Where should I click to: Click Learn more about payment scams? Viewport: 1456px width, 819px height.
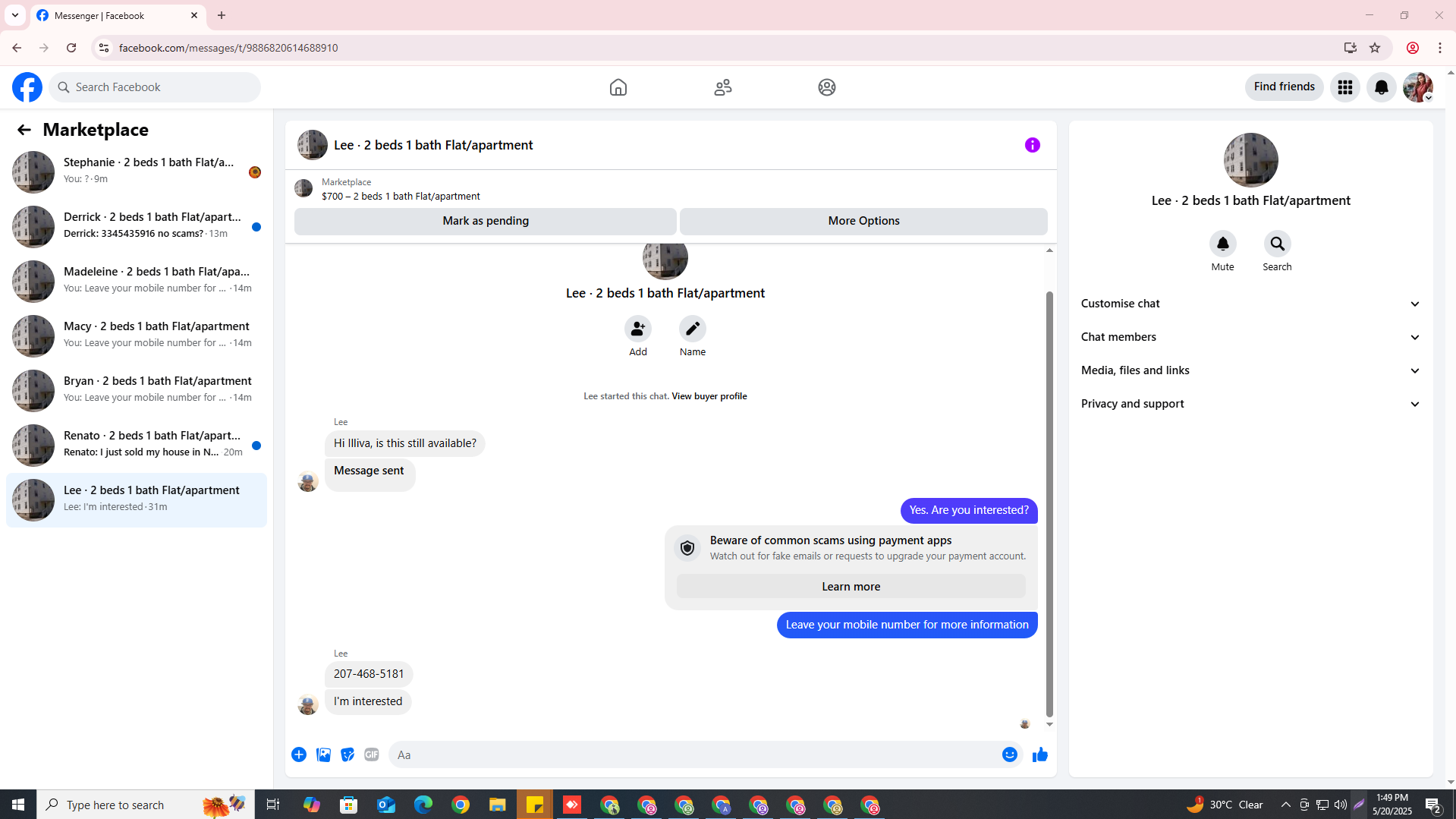click(851, 587)
